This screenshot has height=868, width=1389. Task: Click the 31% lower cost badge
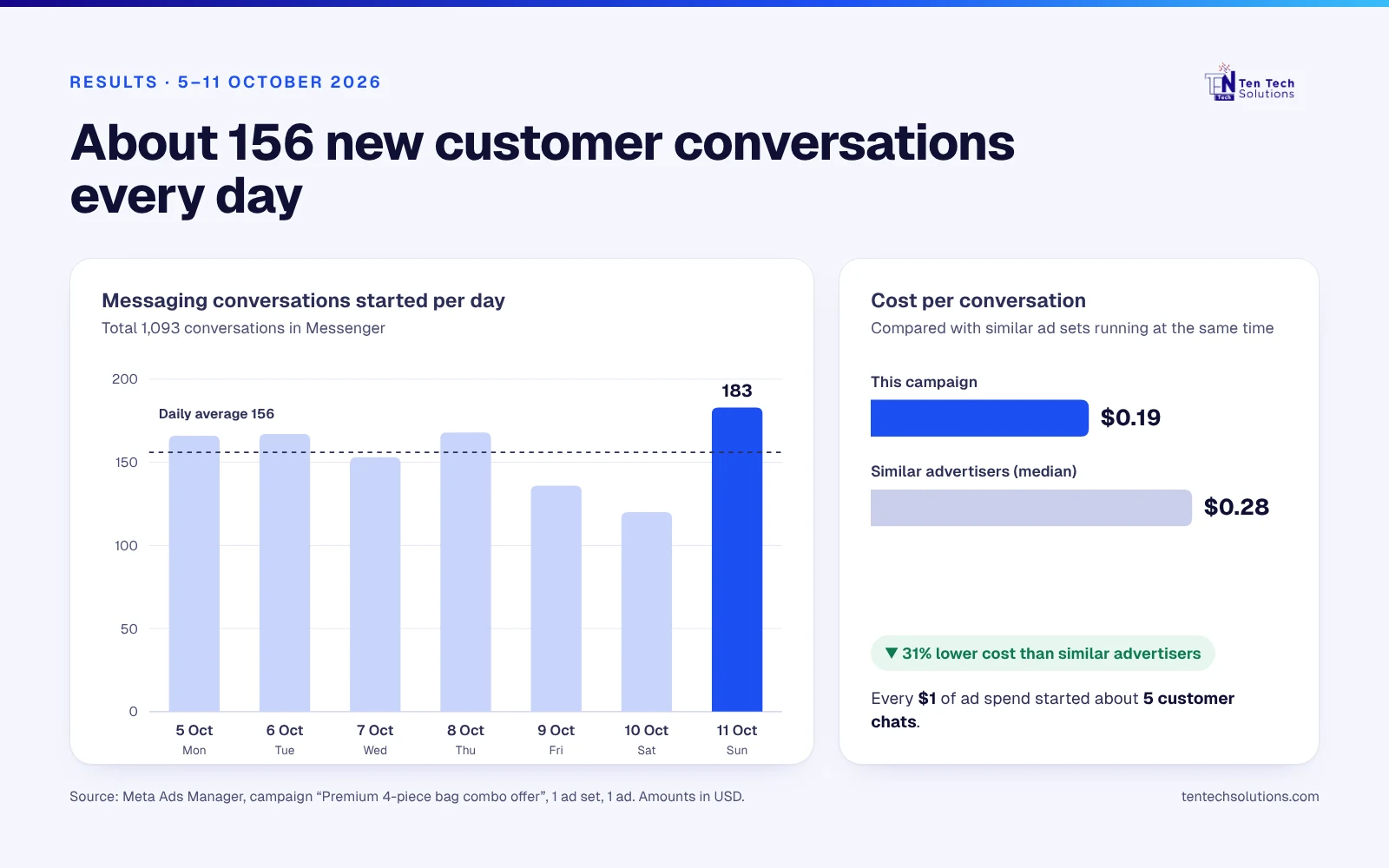(x=1043, y=654)
